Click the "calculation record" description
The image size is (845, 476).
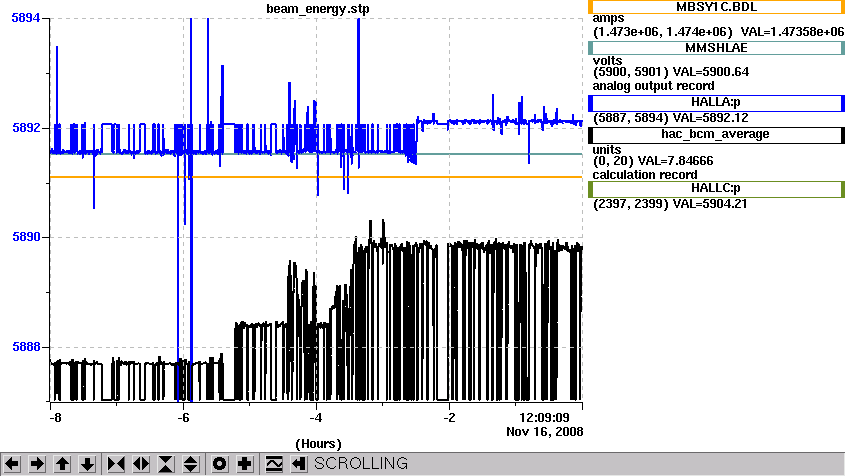[645, 175]
